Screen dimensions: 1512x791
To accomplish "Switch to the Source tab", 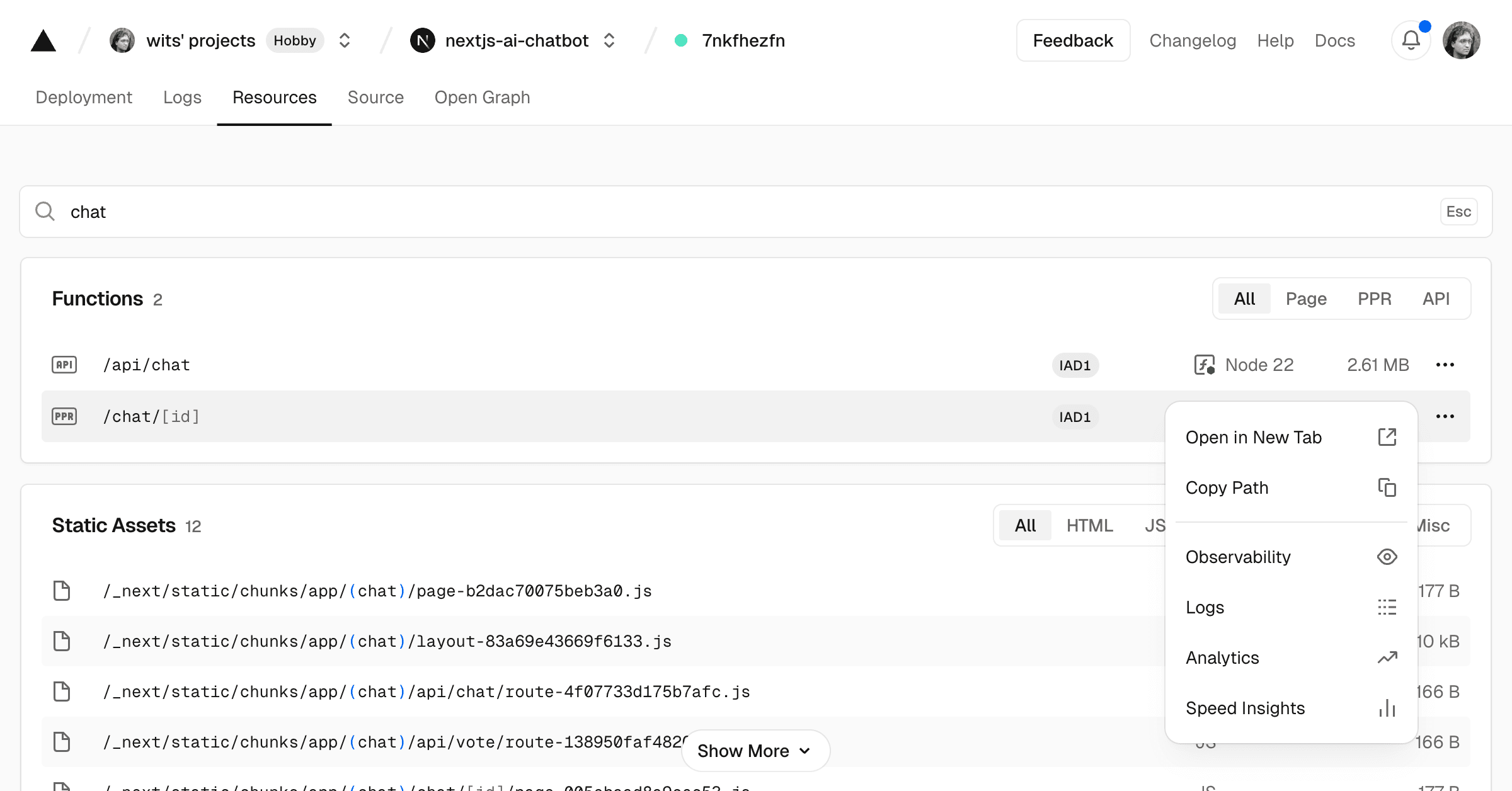I will coord(375,97).
